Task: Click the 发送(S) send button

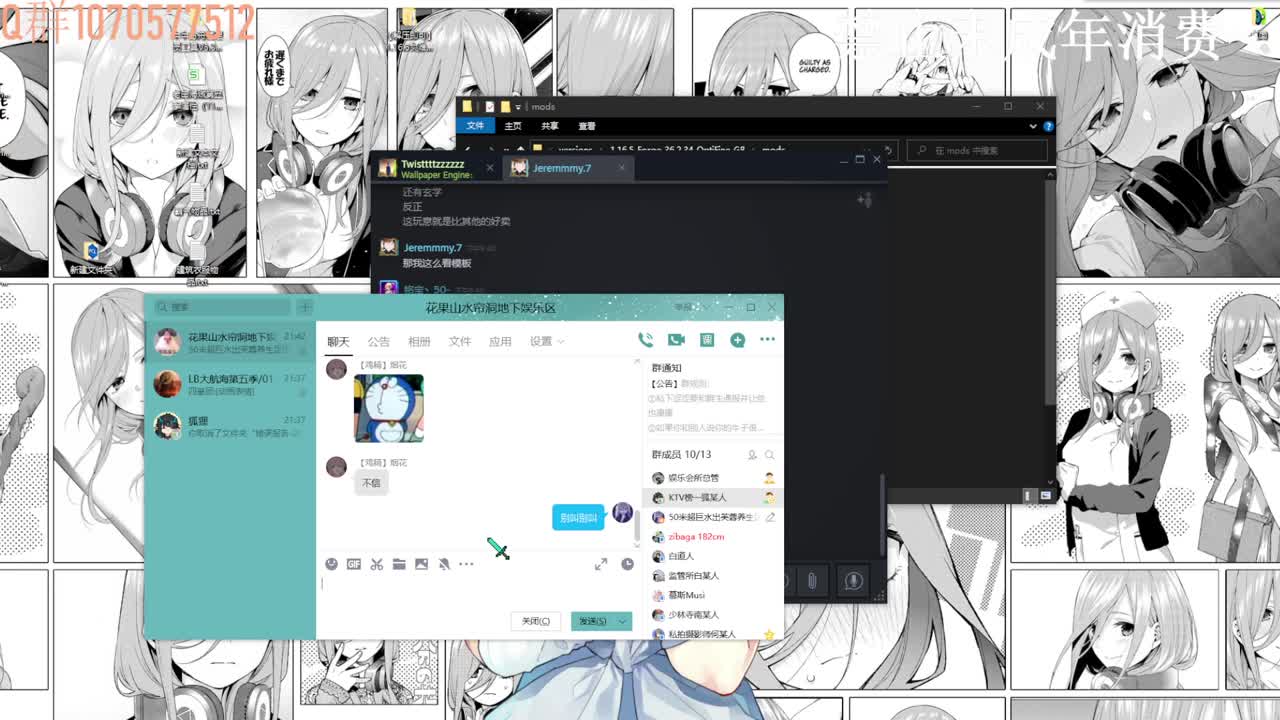Action: [x=592, y=621]
